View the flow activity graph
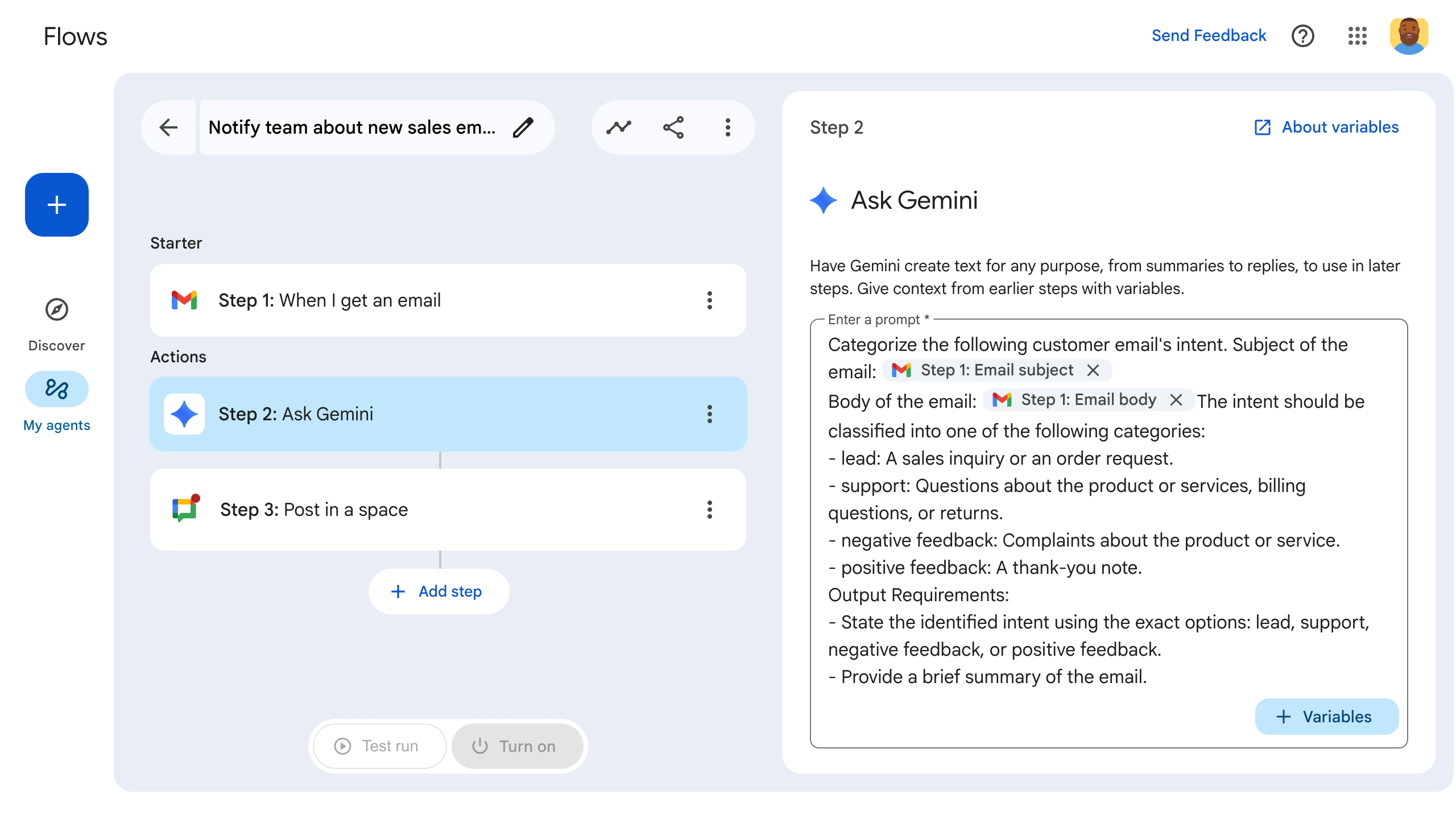This screenshot has width=1456, height=819. 619,127
